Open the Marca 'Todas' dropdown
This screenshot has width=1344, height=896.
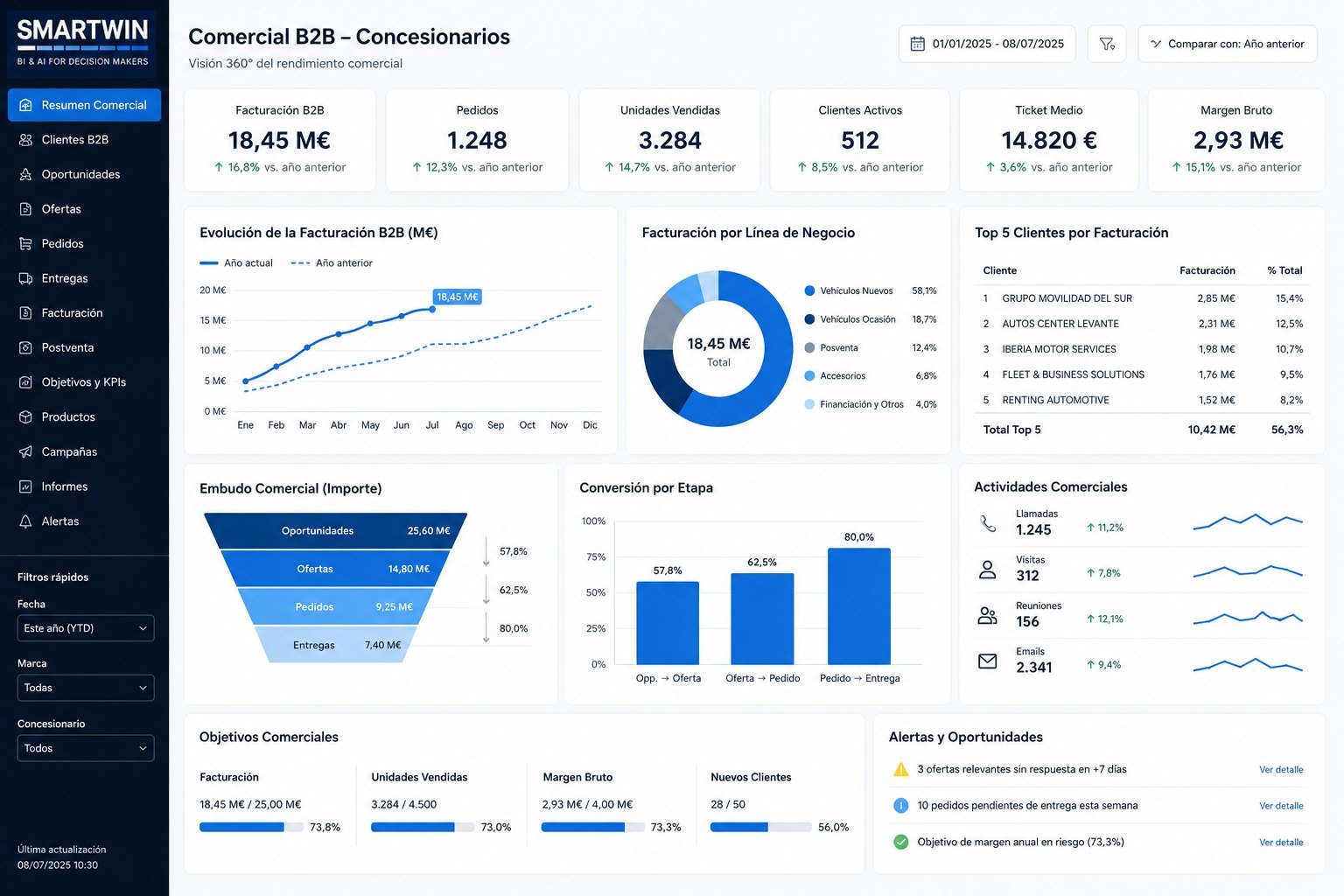coord(86,688)
